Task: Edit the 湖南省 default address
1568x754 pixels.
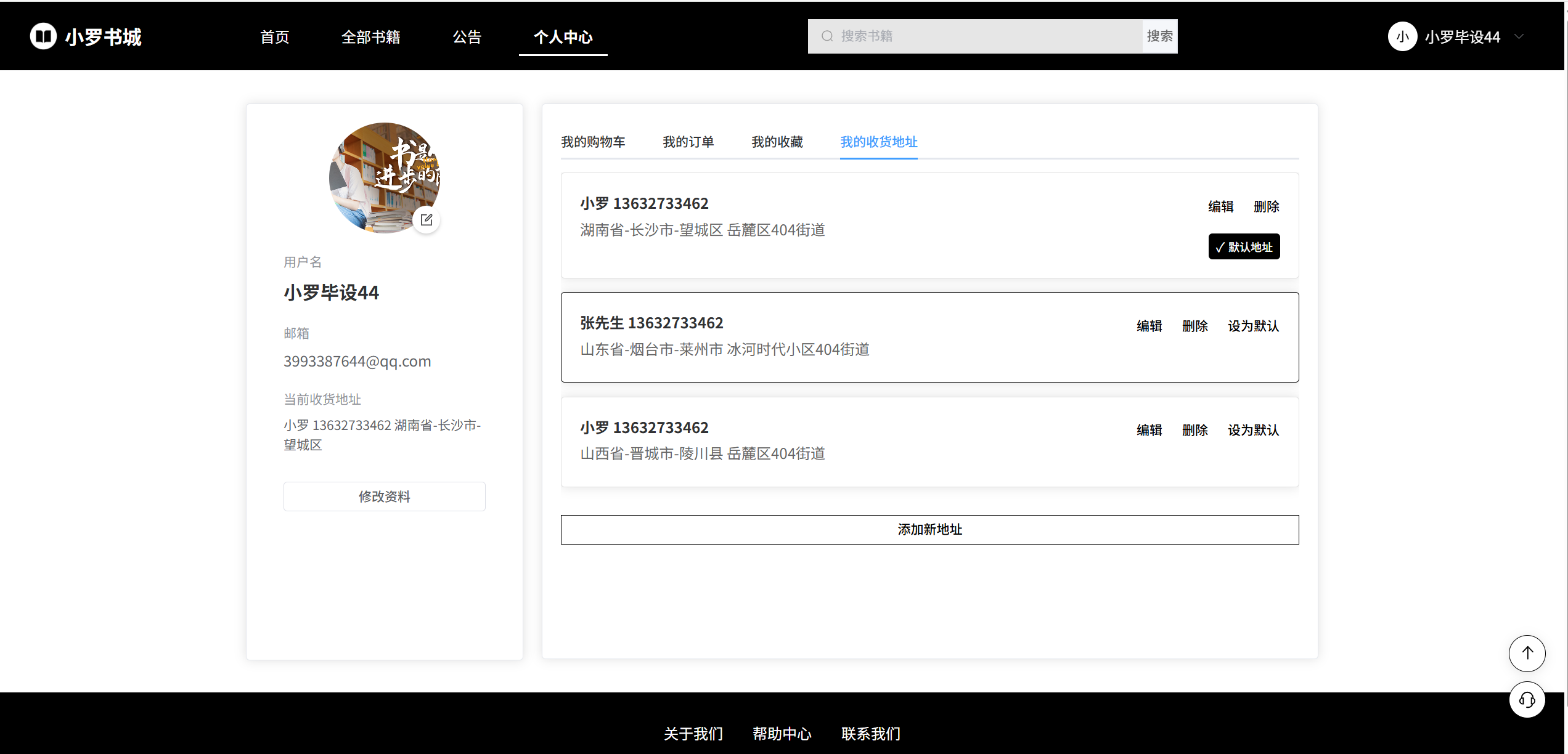Action: coord(1220,206)
